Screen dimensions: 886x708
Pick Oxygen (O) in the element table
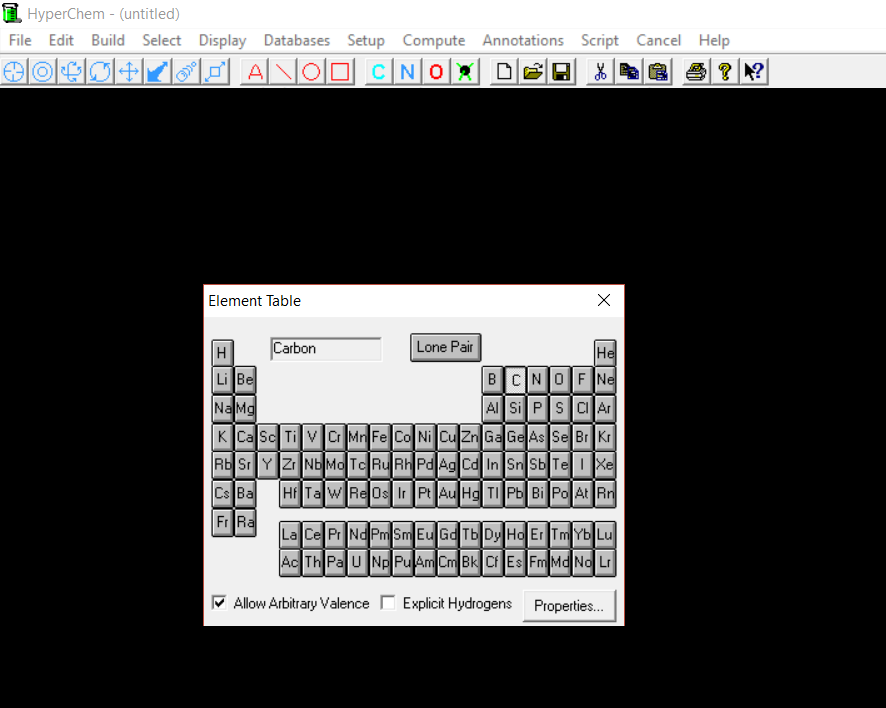tap(559, 380)
